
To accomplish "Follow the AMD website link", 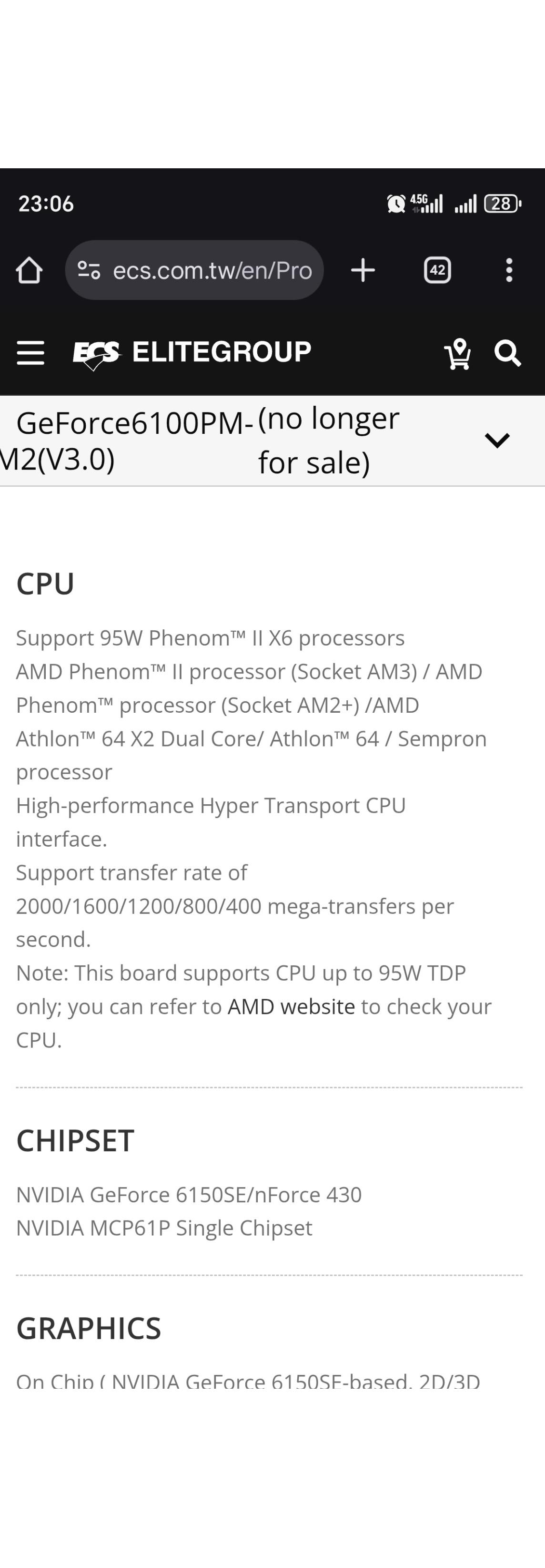I will [x=291, y=1007].
